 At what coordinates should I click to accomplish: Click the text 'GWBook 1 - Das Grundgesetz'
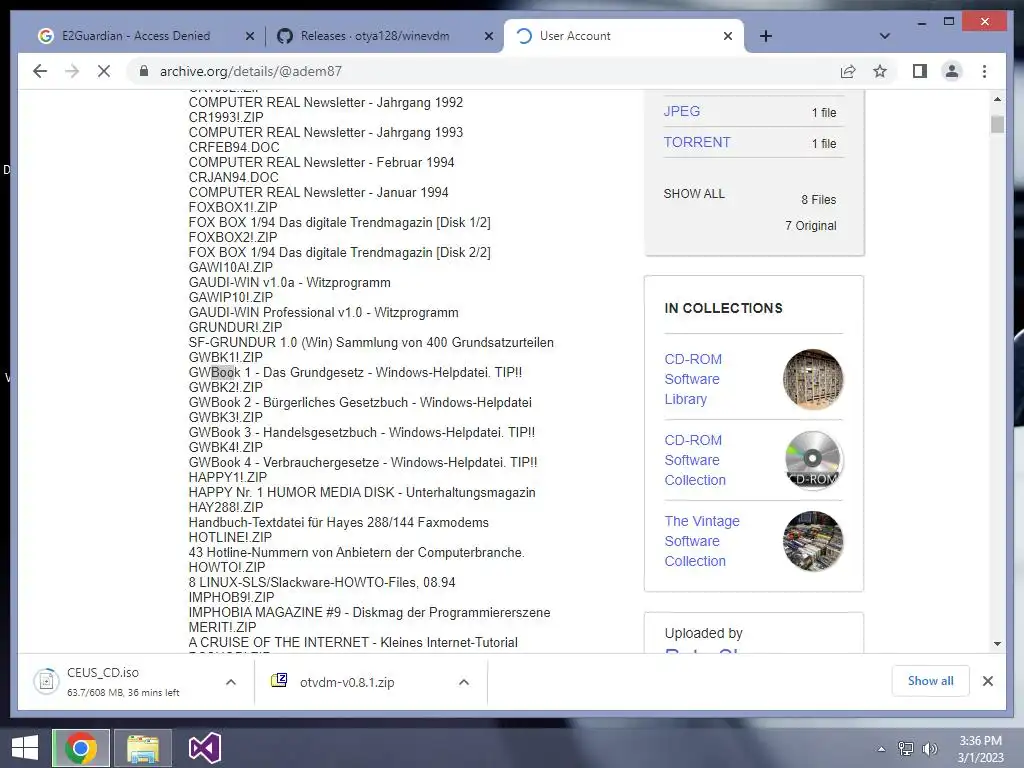click(276, 372)
